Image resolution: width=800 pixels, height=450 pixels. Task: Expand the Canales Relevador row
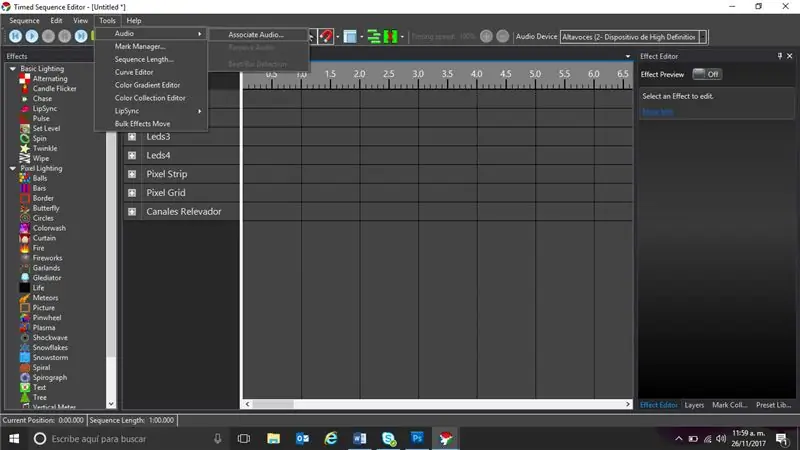[x=132, y=212]
